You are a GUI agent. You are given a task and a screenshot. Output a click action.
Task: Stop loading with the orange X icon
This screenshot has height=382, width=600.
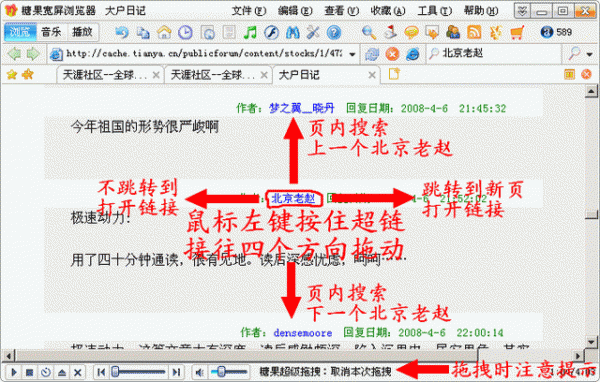[x=392, y=54]
